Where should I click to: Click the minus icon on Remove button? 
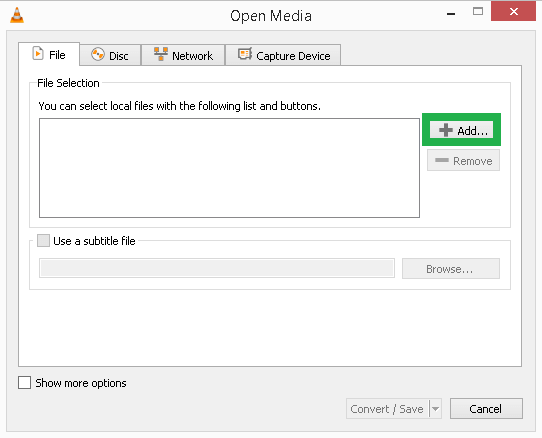point(442,160)
